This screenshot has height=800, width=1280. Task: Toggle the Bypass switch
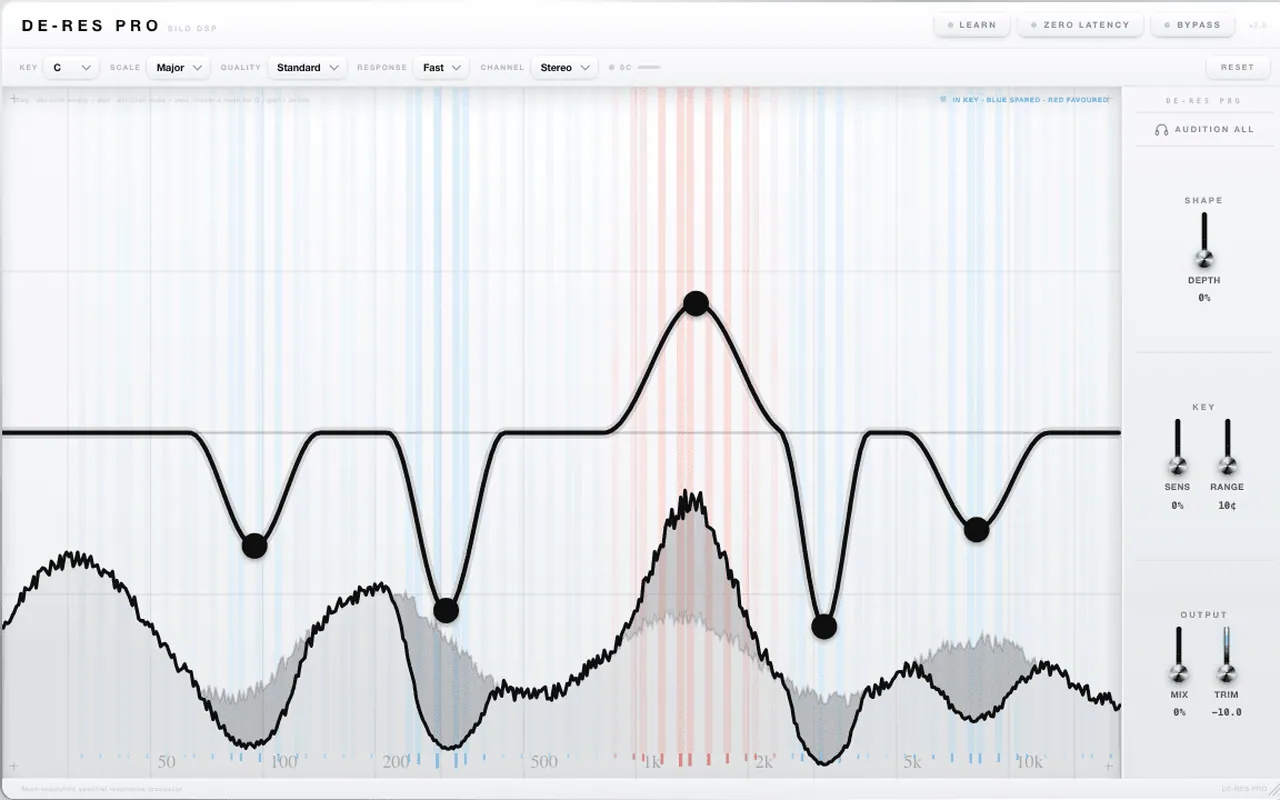click(x=1193, y=25)
